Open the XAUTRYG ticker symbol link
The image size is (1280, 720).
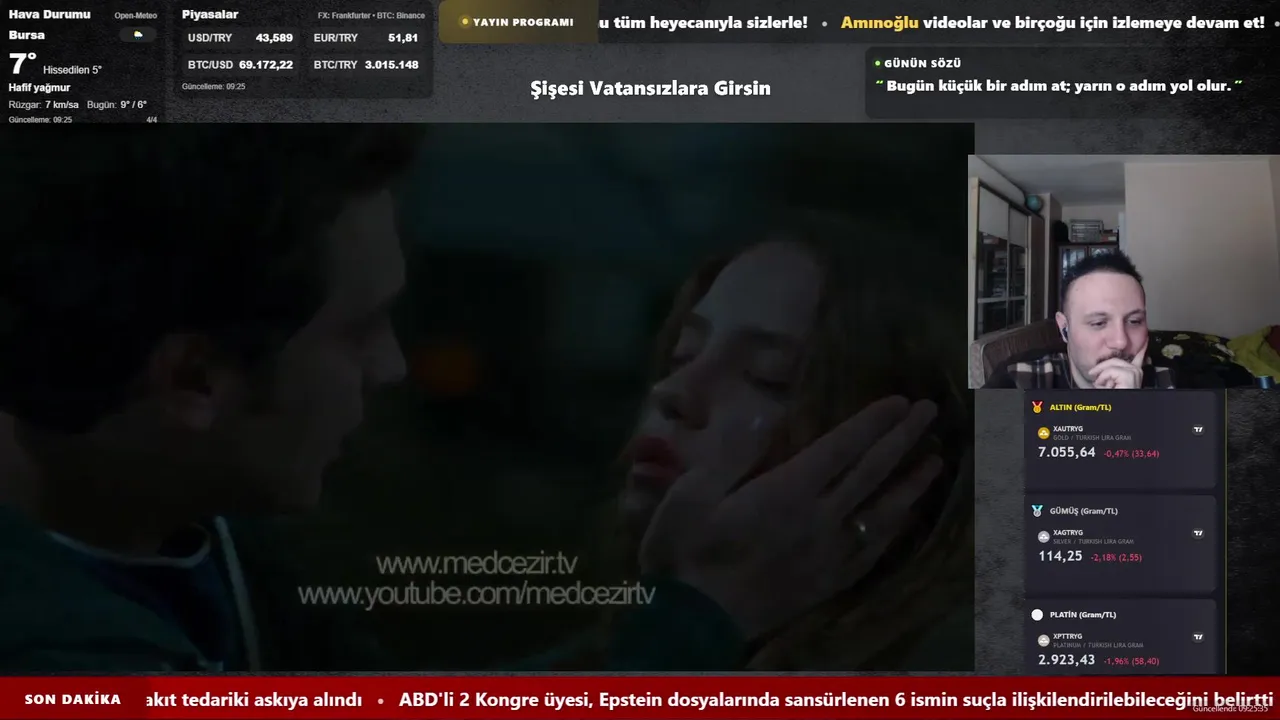point(1068,429)
